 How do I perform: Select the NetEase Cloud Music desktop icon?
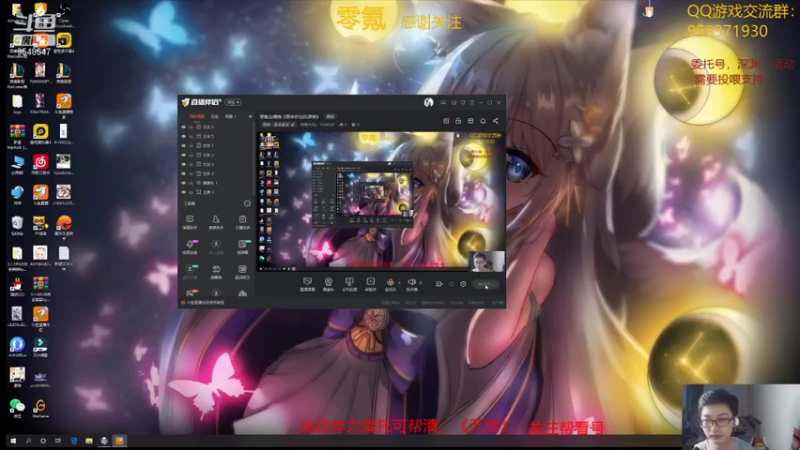[40, 164]
